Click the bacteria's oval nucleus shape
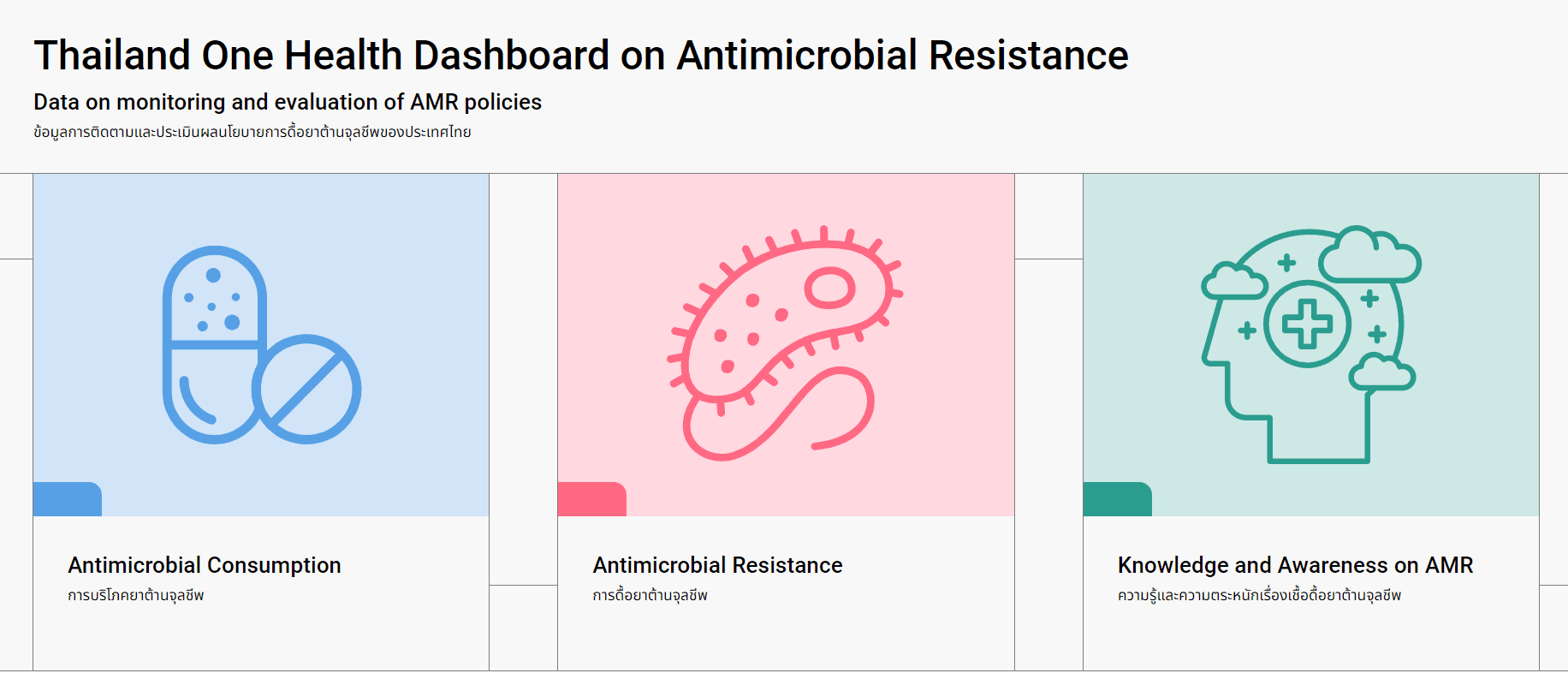This screenshot has height=673, width=1568. 829,289
